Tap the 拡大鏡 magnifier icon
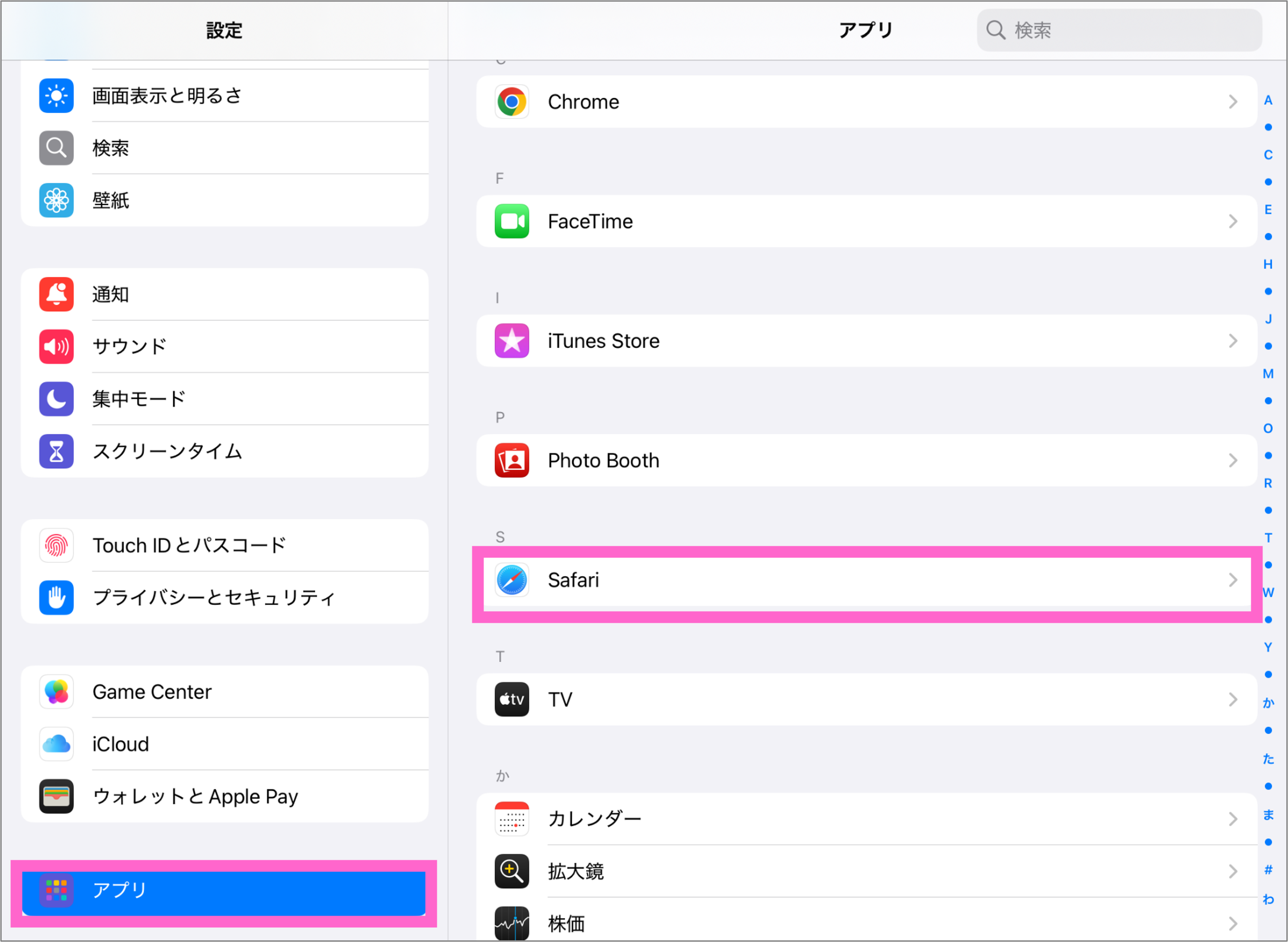1288x942 pixels. [x=511, y=871]
